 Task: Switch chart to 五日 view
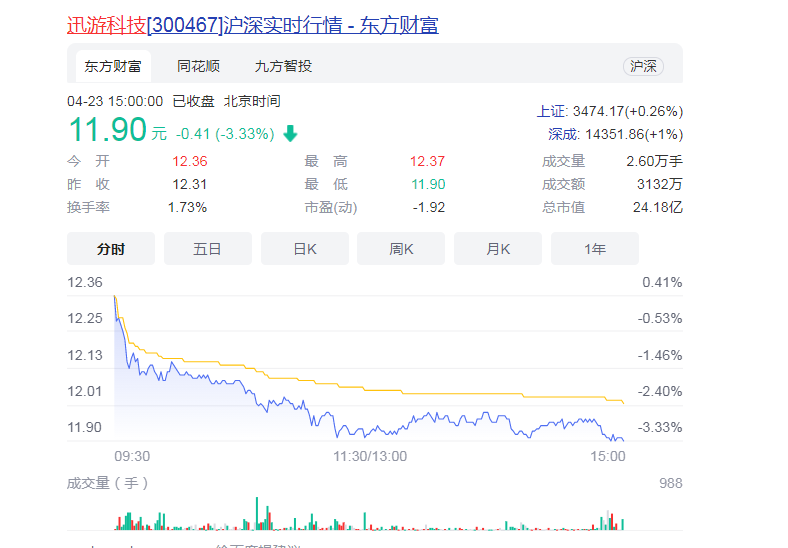(x=207, y=249)
